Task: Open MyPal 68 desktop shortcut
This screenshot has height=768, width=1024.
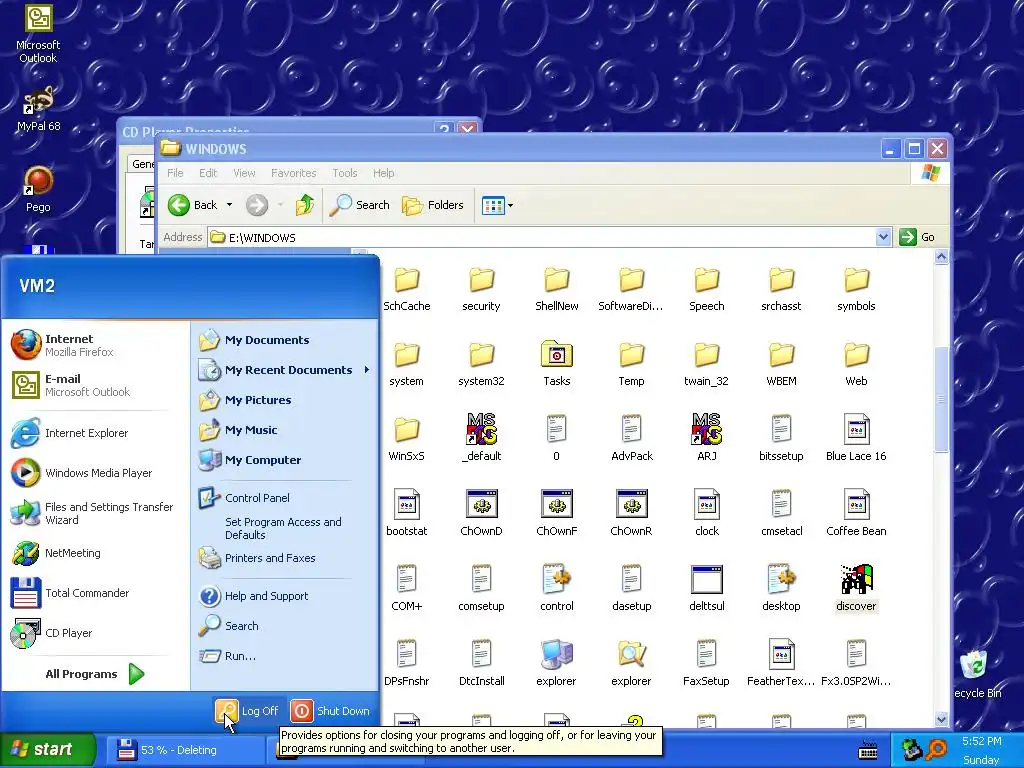Action: [x=38, y=109]
